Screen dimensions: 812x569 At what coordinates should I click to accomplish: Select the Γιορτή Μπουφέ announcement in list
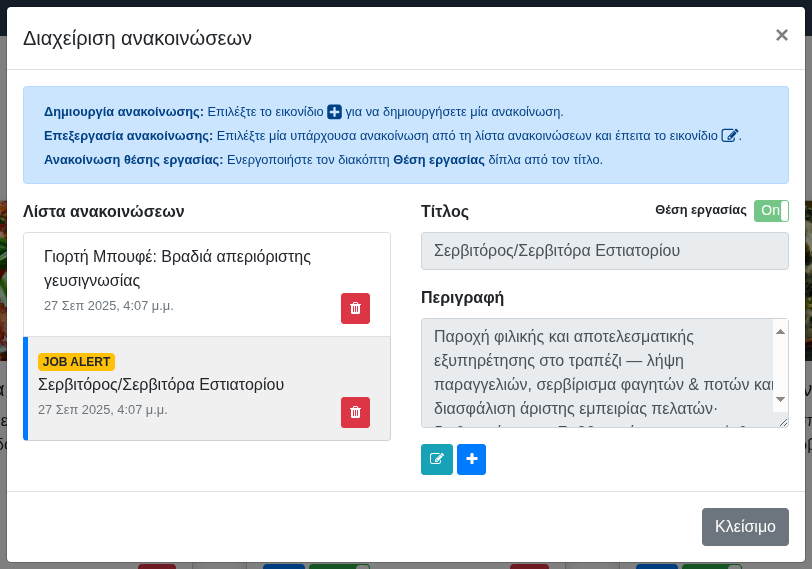[x=207, y=284]
